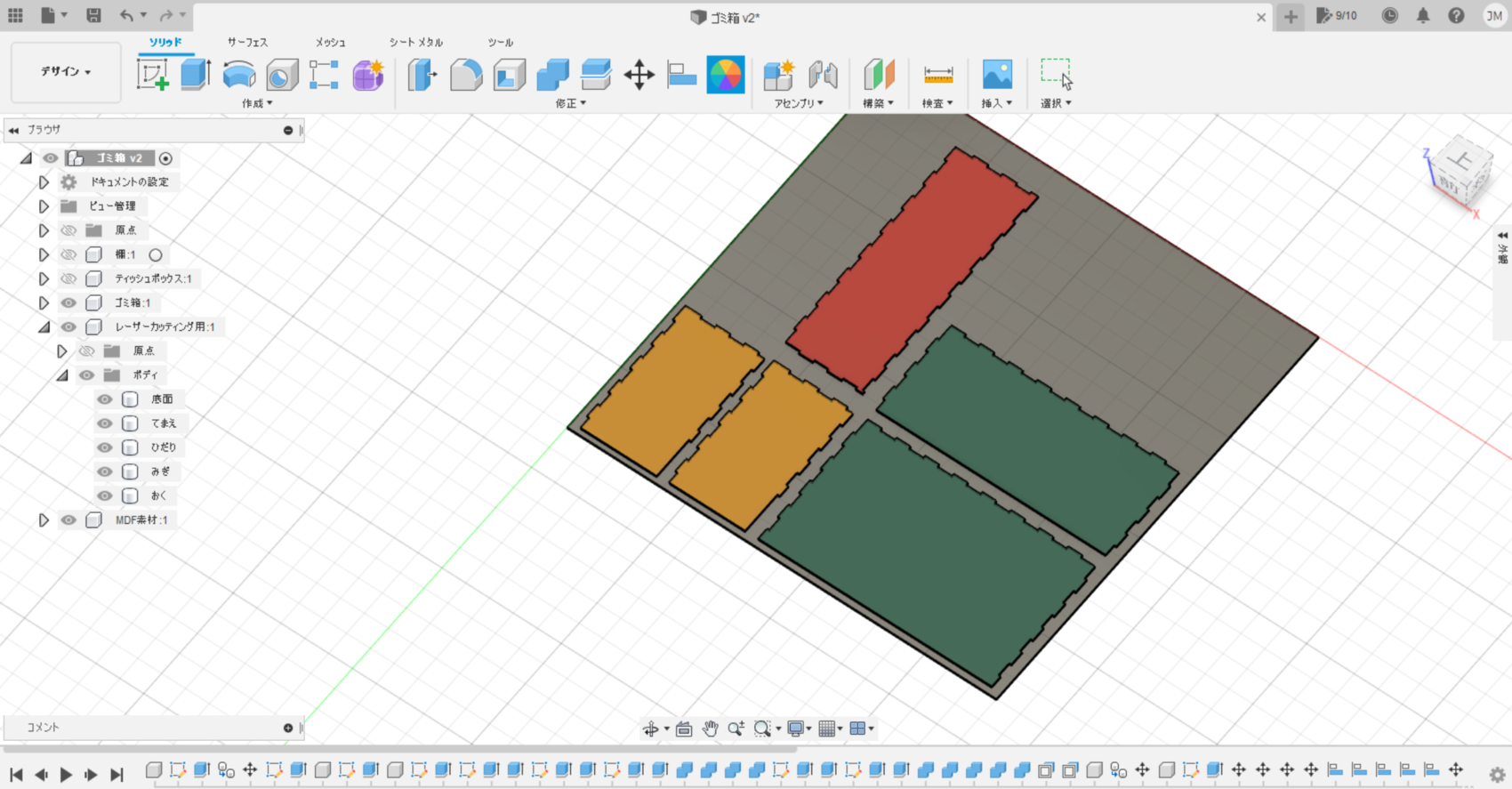Click the ViewCube top face

tap(1461, 161)
